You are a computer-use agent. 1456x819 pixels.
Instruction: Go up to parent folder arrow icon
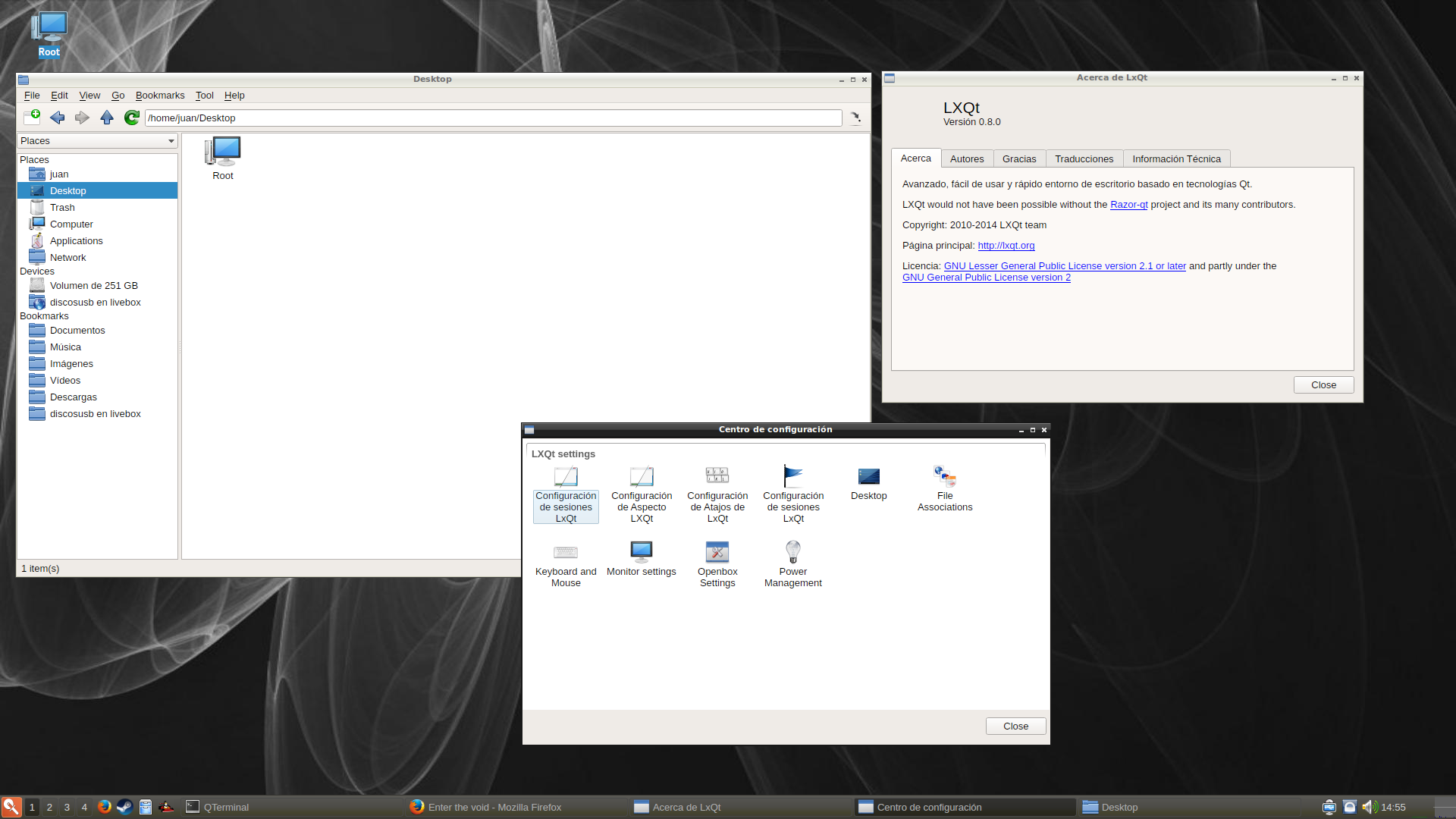point(107,118)
